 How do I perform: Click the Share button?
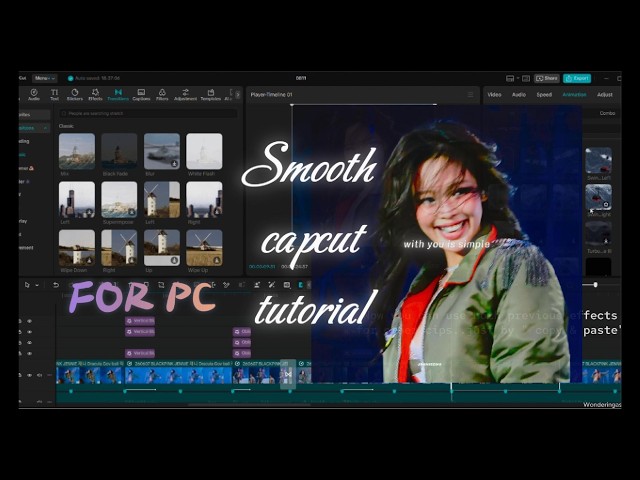coord(547,78)
